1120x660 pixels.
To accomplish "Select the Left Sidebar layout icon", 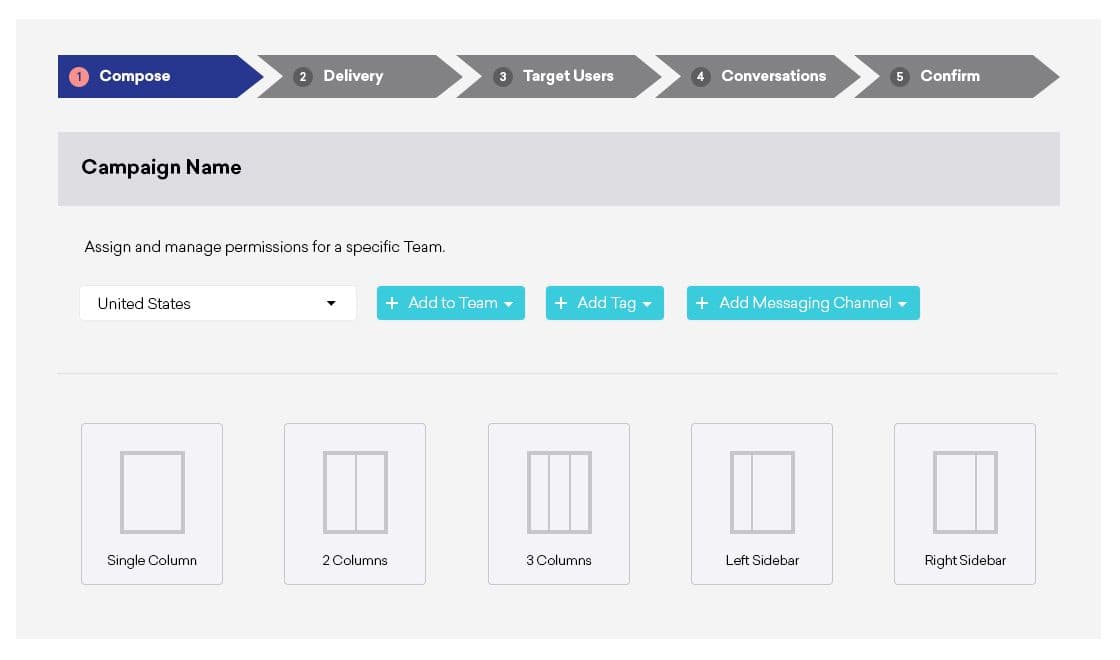I will tap(762, 492).
